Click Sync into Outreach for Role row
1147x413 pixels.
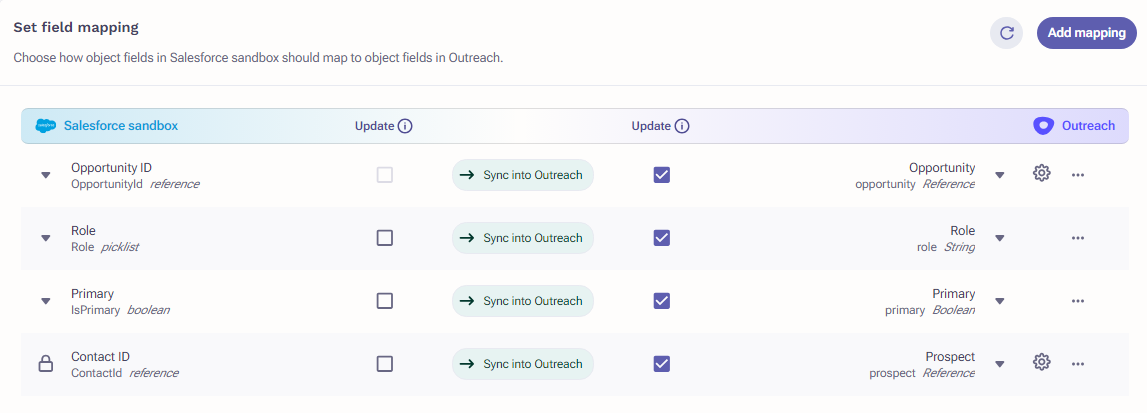522,238
